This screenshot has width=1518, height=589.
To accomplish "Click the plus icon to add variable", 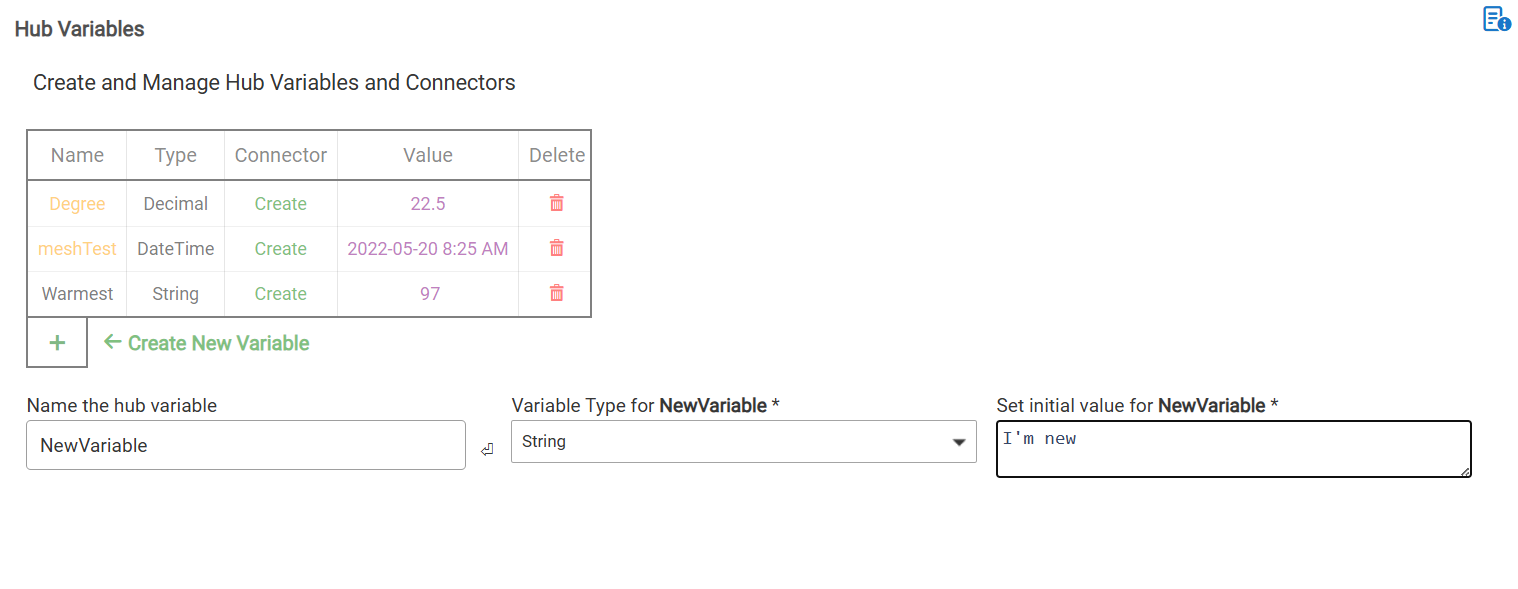I will 57,343.
